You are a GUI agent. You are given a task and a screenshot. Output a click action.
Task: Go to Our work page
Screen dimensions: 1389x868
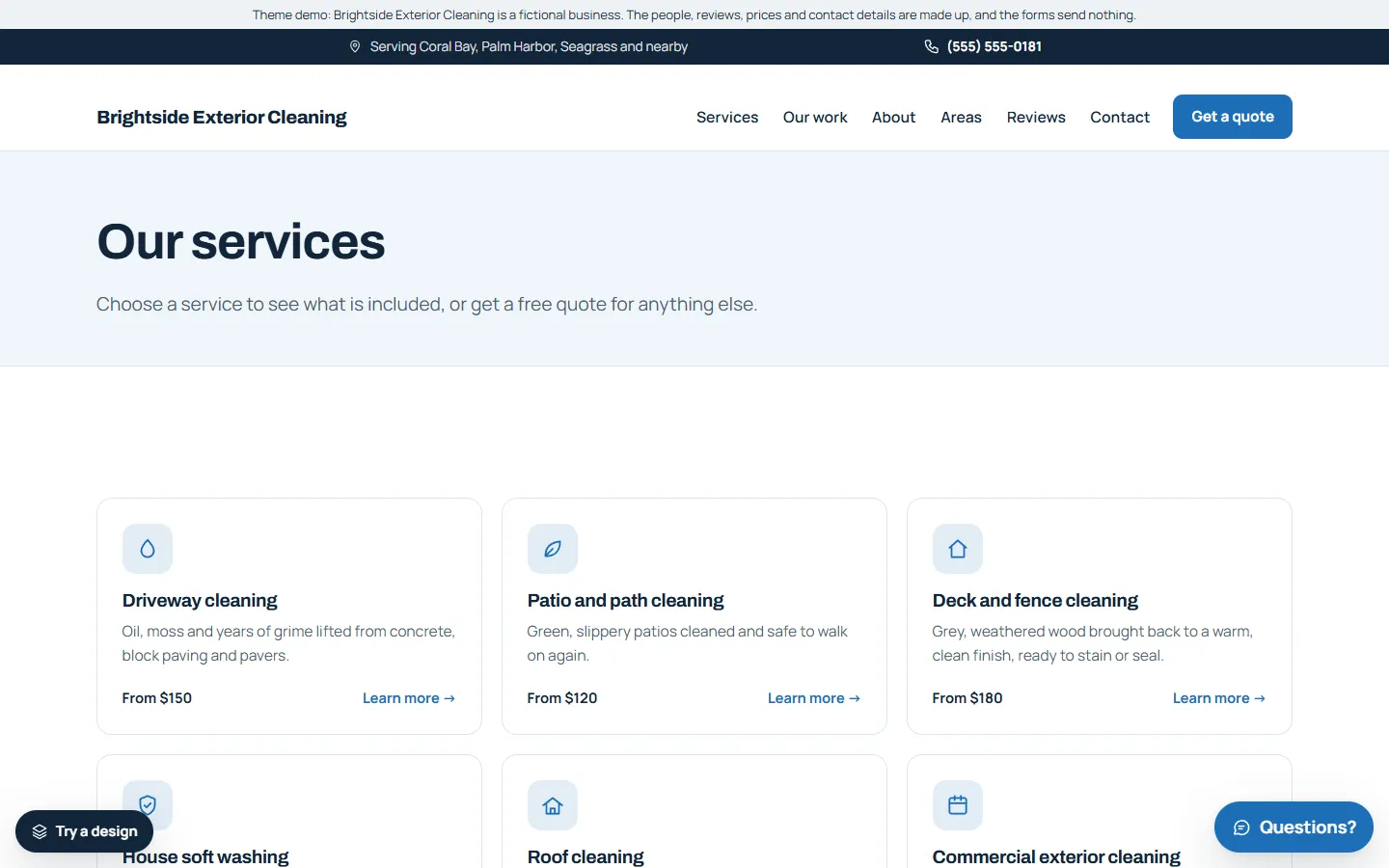point(815,117)
